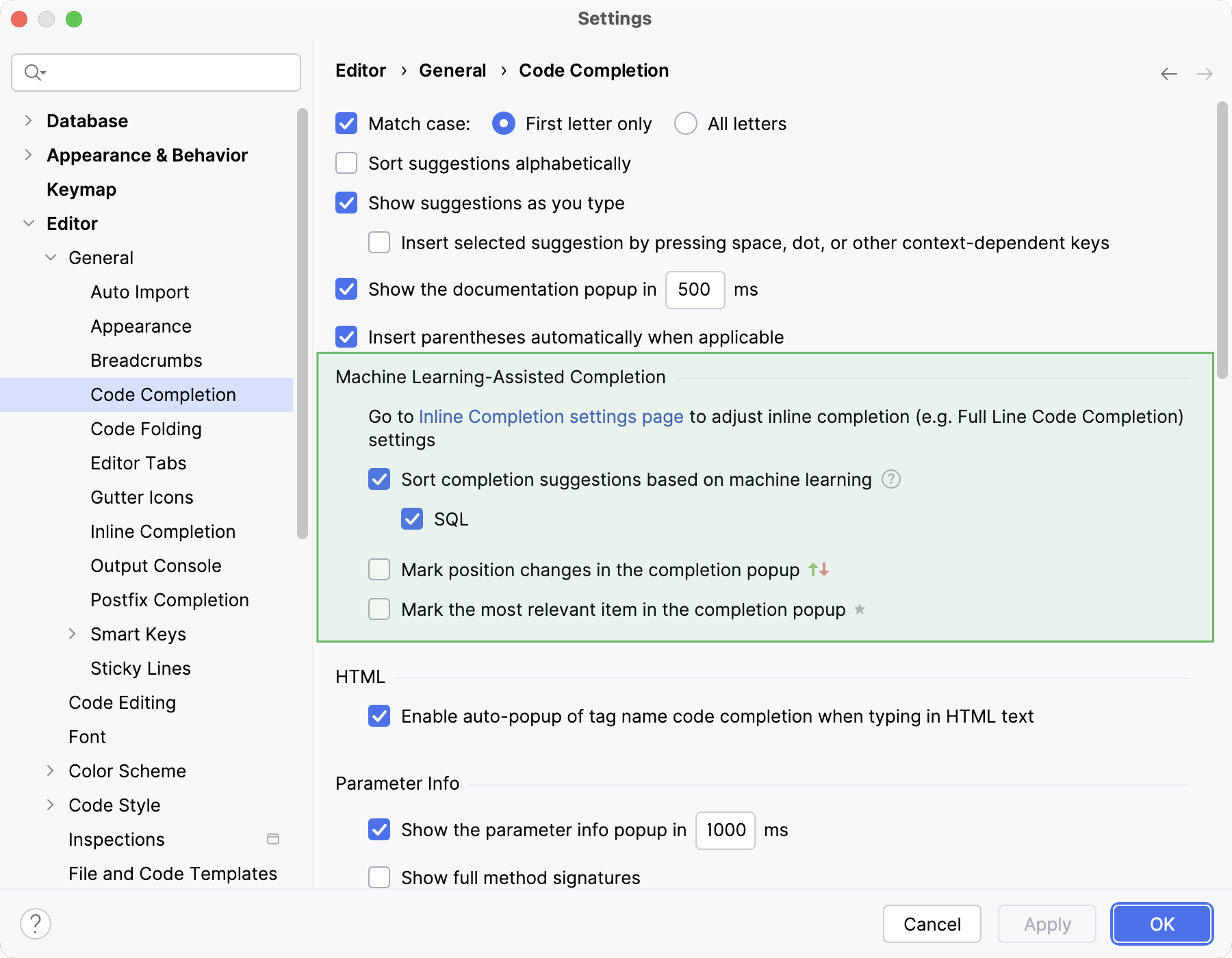Image resolution: width=1232 pixels, height=958 pixels.
Task: Click the help question mark button
Action: pyautogui.click(x=36, y=924)
